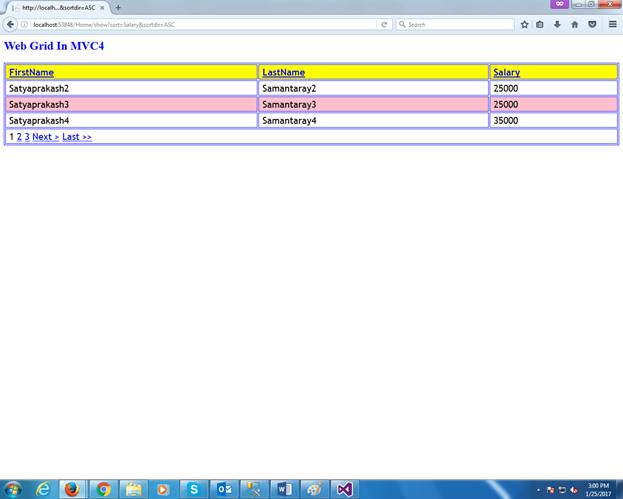Sort grid by FirstName column header
623x499 pixels.
(31, 72)
